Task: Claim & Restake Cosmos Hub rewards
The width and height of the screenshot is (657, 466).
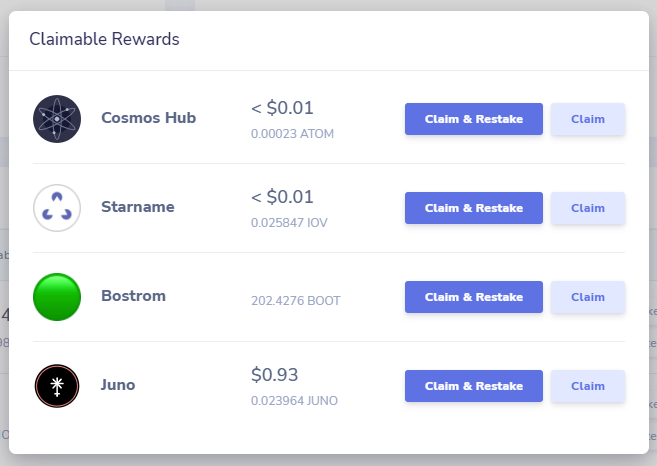Action: coord(474,119)
